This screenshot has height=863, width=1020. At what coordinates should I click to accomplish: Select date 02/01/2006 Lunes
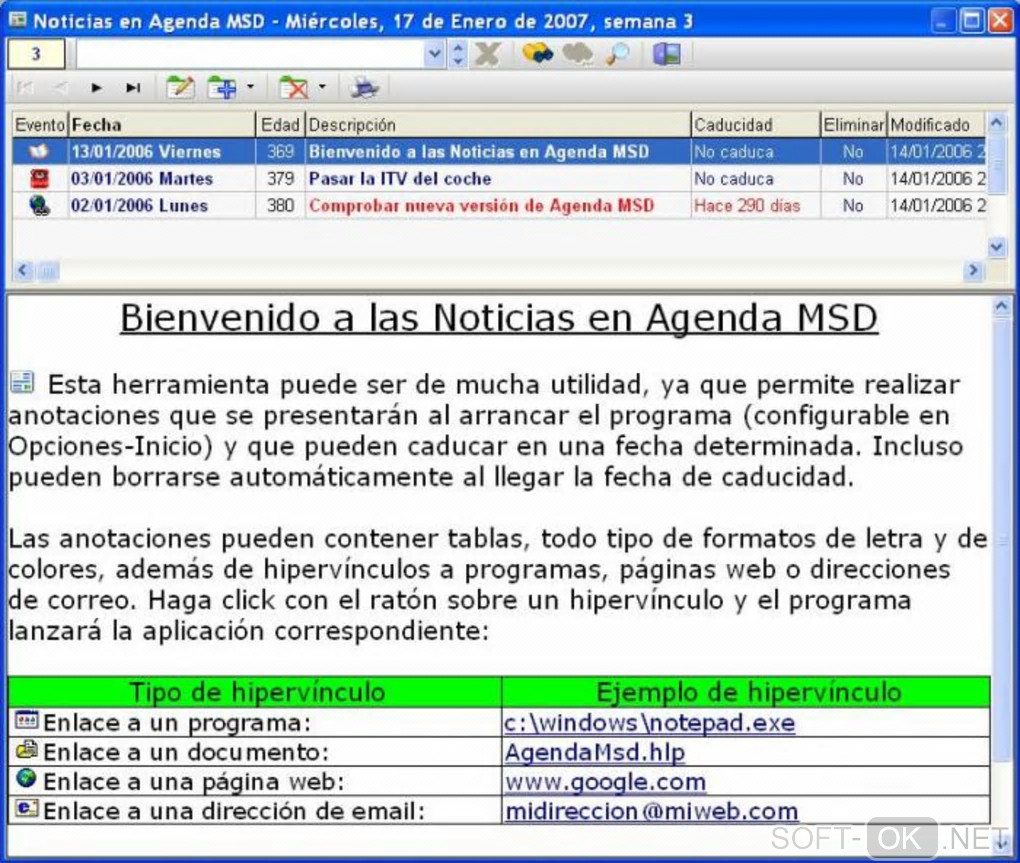[139, 206]
